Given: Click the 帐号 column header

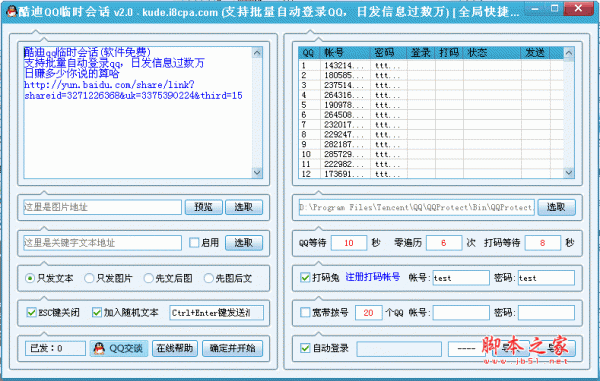Looking at the screenshot, I should click(345, 53).
